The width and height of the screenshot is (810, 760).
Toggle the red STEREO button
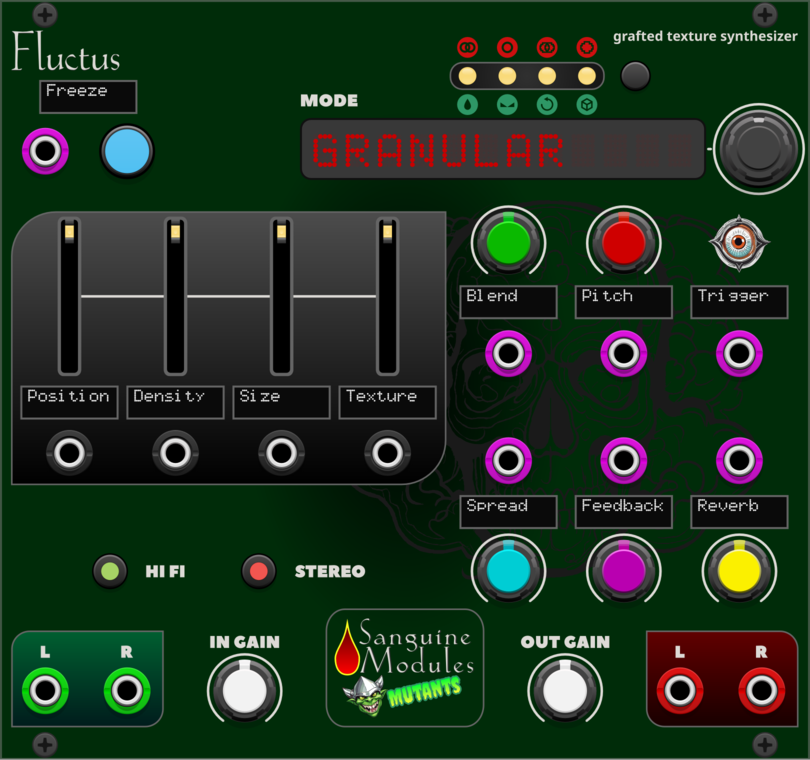(x=259, y=571)
